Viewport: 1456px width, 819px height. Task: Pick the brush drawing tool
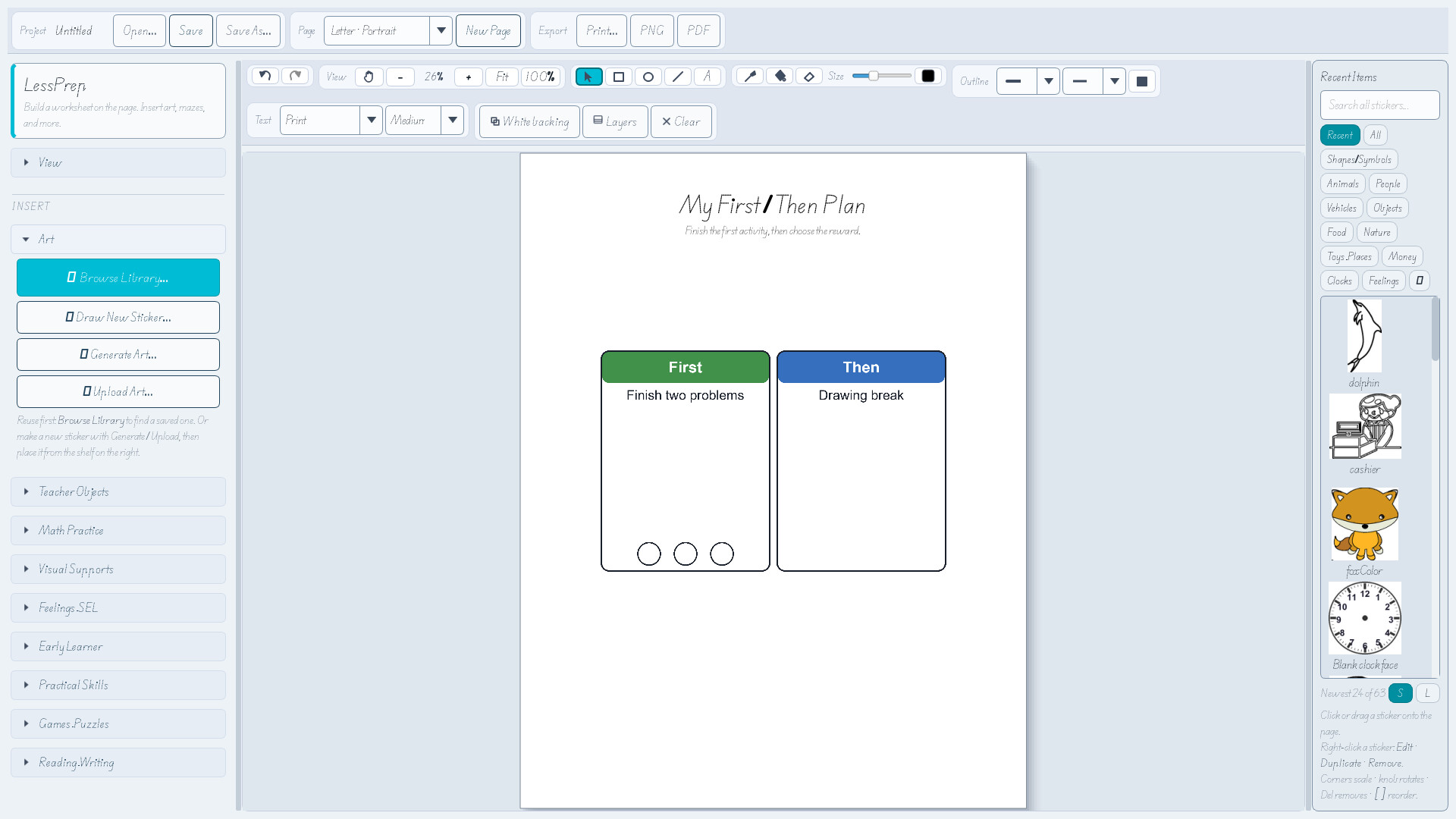(x=750, y=76)
